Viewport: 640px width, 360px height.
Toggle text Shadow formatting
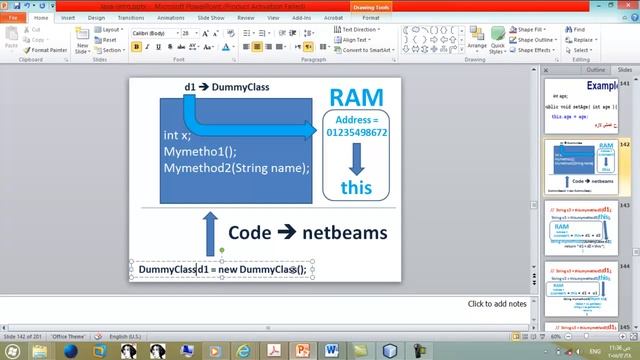[170, 47]
